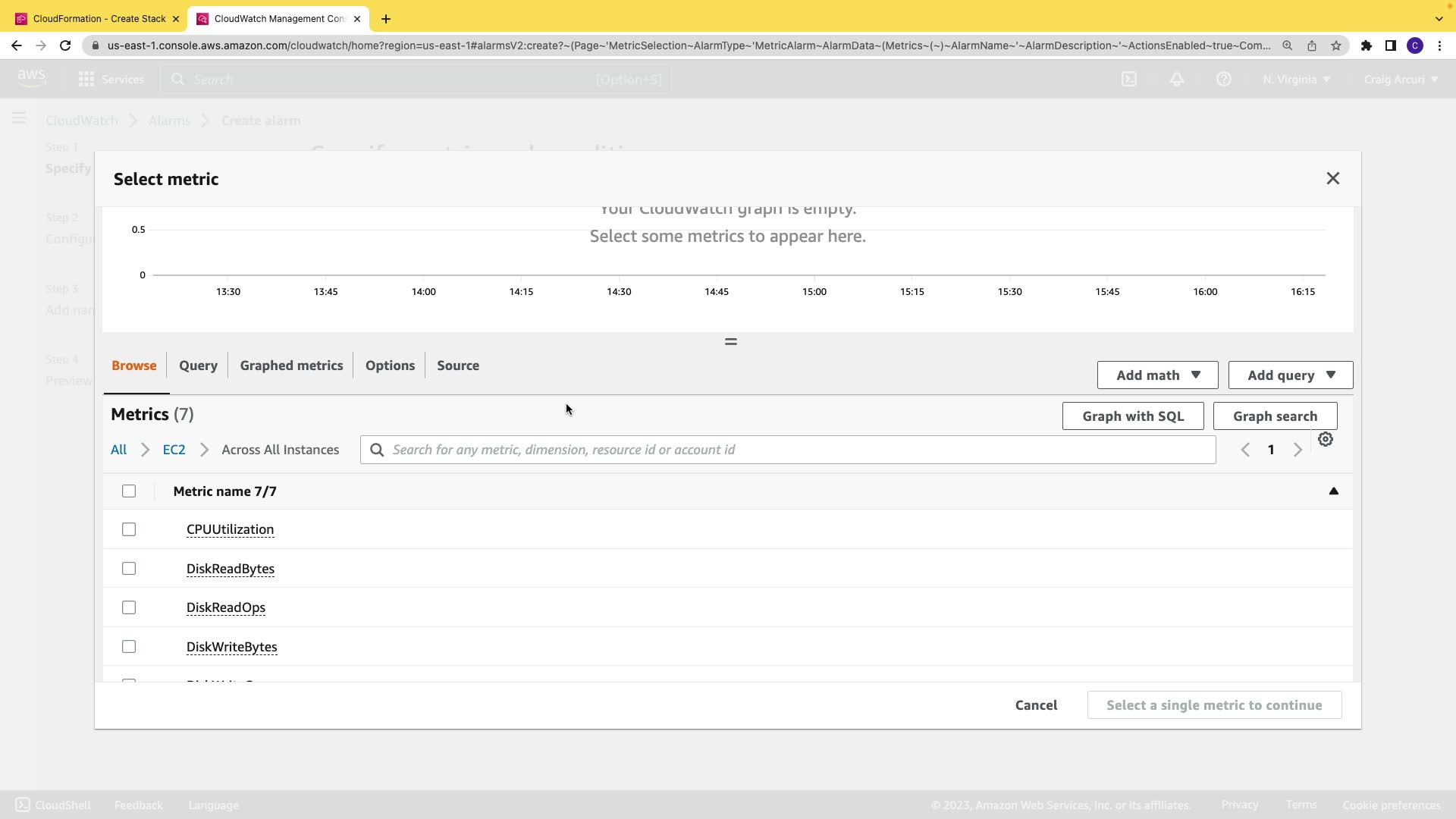
Task: Switch to the Graphed metrics tab
Action: pyautogui.click(x=291, y=366)
